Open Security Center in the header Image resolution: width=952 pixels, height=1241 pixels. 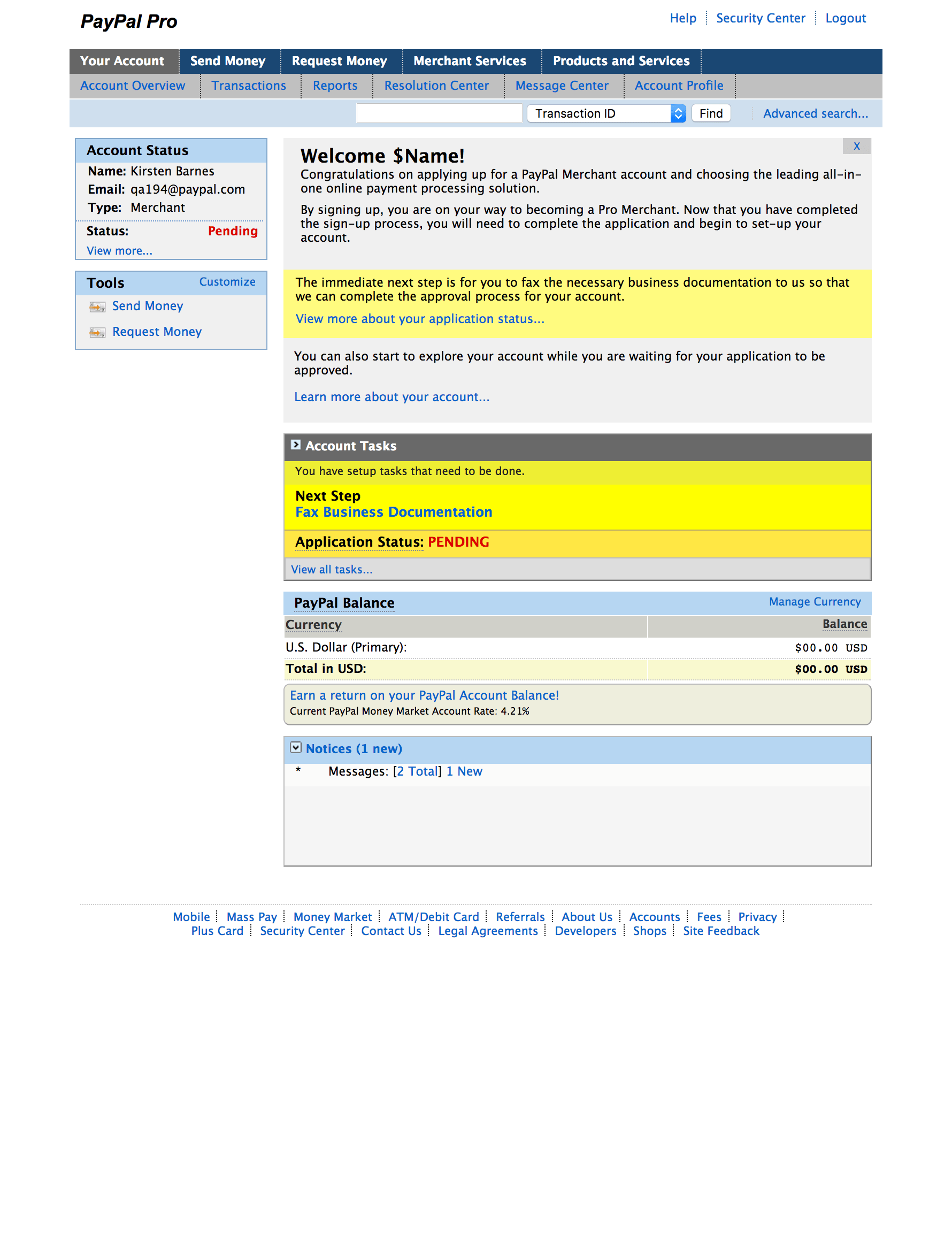click(x=761, y=18)
